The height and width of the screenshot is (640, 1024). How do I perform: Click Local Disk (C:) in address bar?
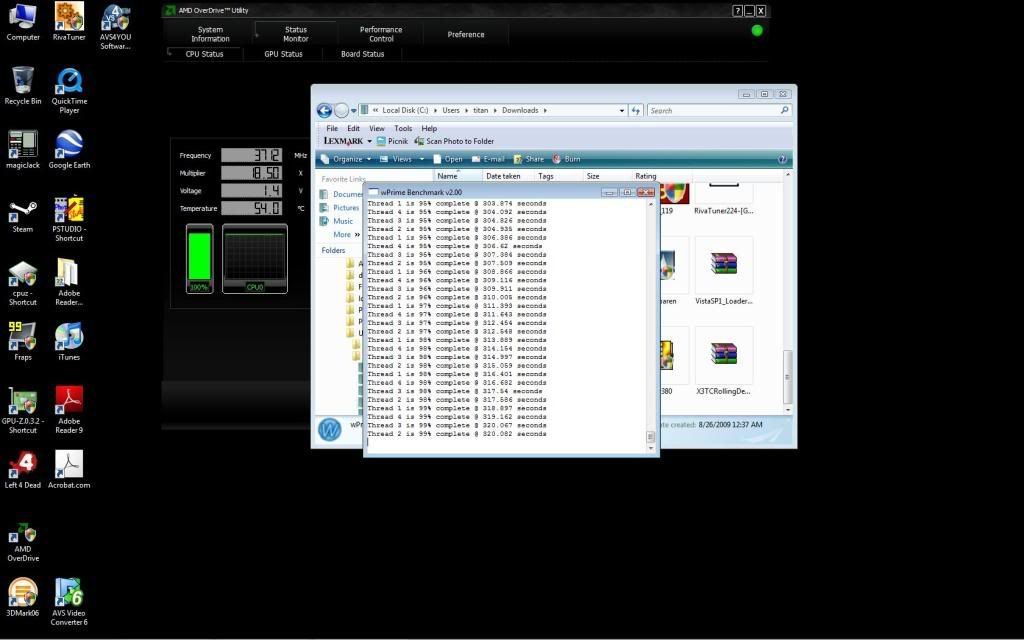pos(405,110)
